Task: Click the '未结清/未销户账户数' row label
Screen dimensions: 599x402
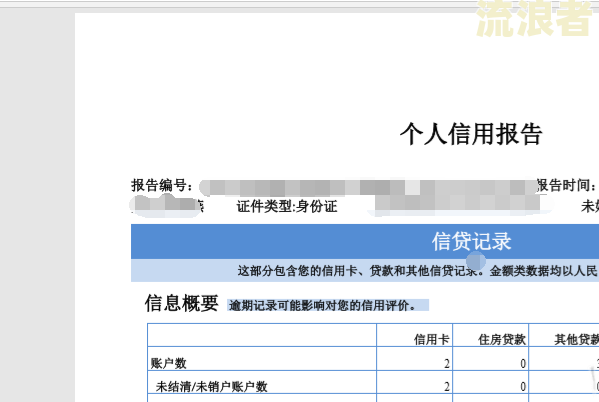Action: click(x=211, y=387)
